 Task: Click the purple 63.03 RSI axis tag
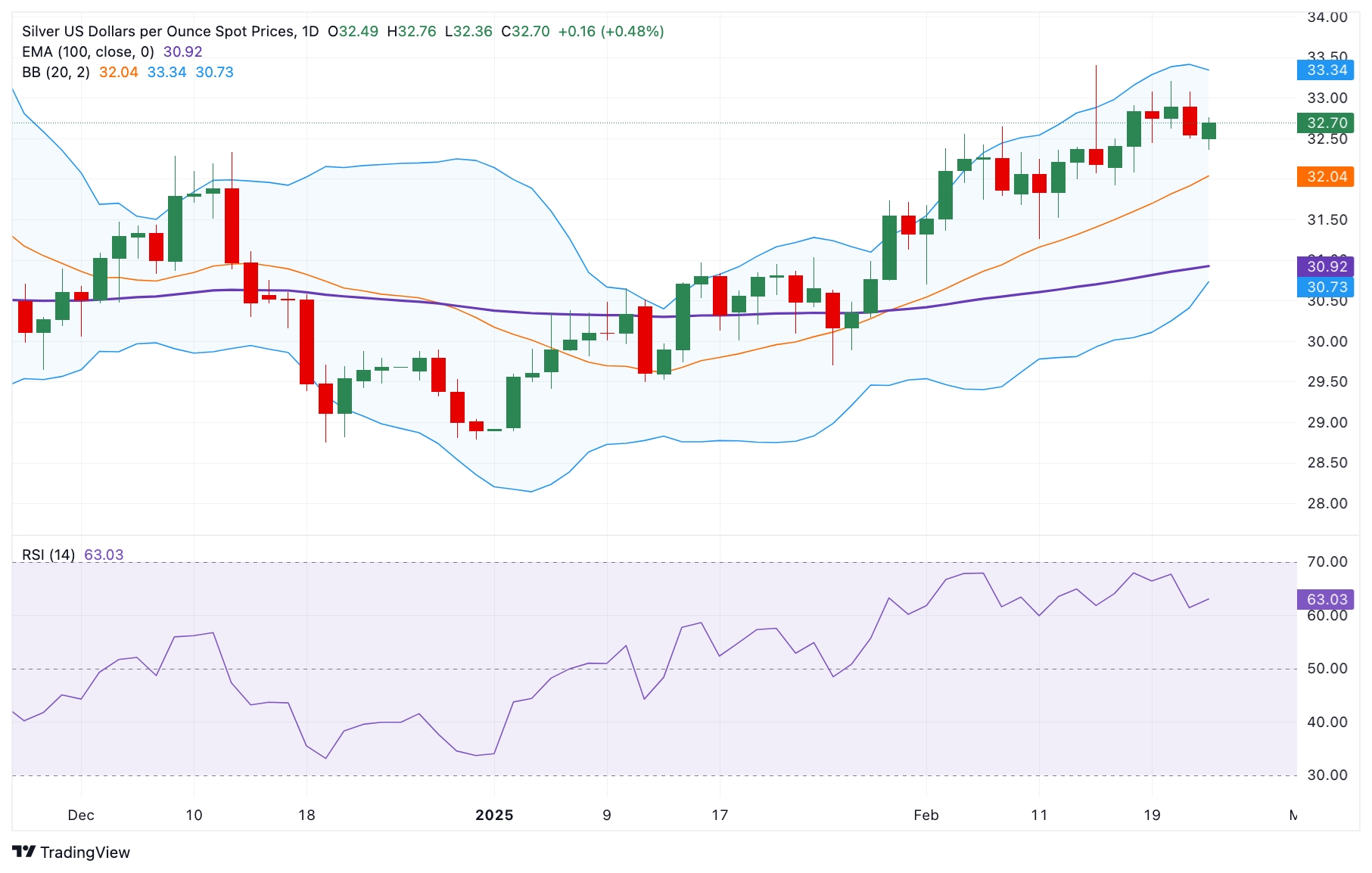point(1327,599)
